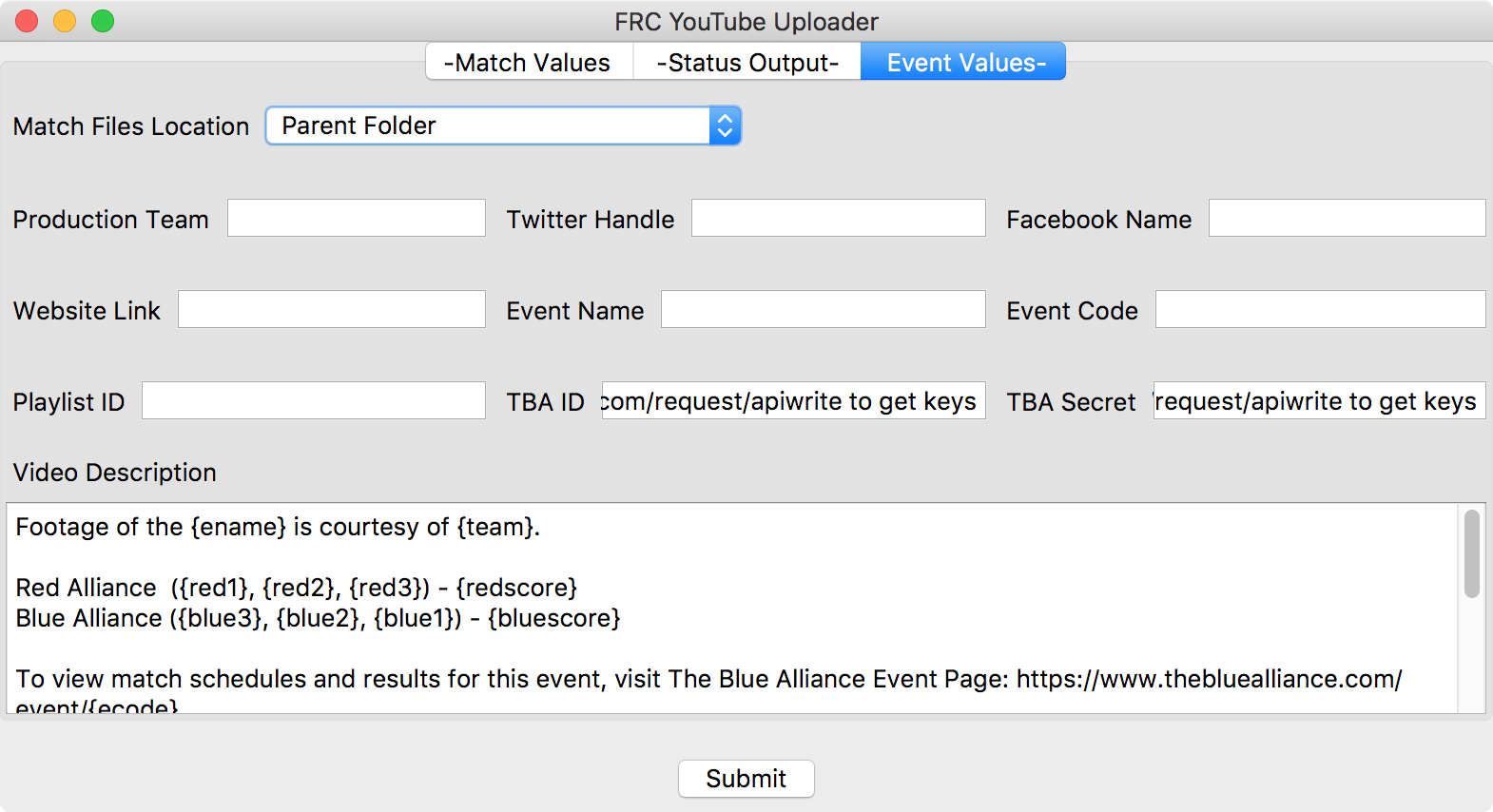This screenshot has width=1493, height=812.
Task: Minimize window with the yellow button
Action: click(x=65, y=21)
